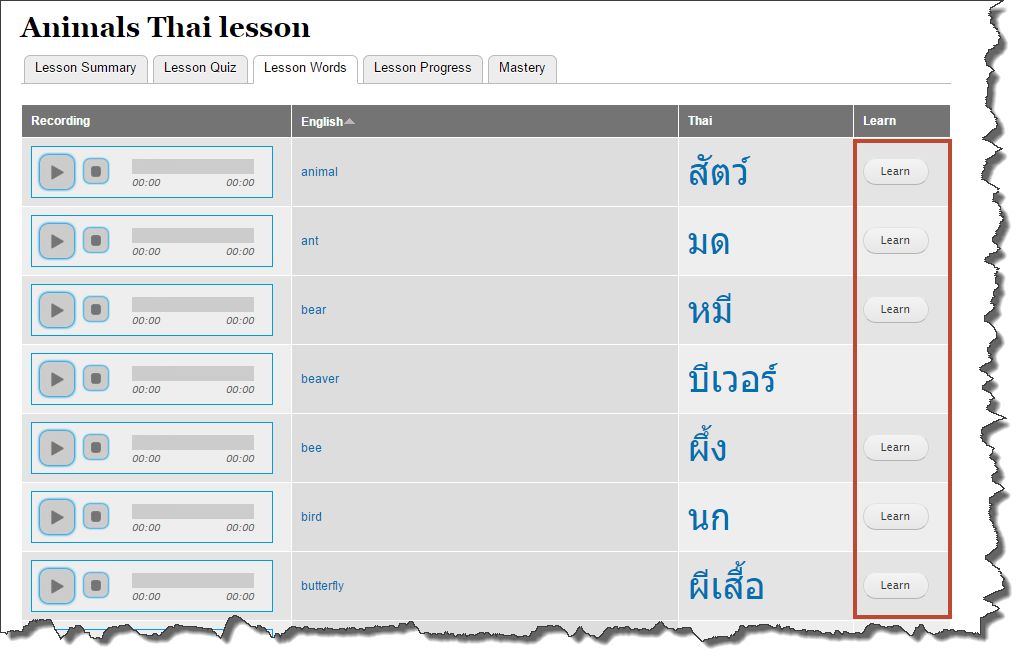Click the Thai column header
Image resolution: width=1027 pixels, height=664 pixels.
(x=766, y=121)
